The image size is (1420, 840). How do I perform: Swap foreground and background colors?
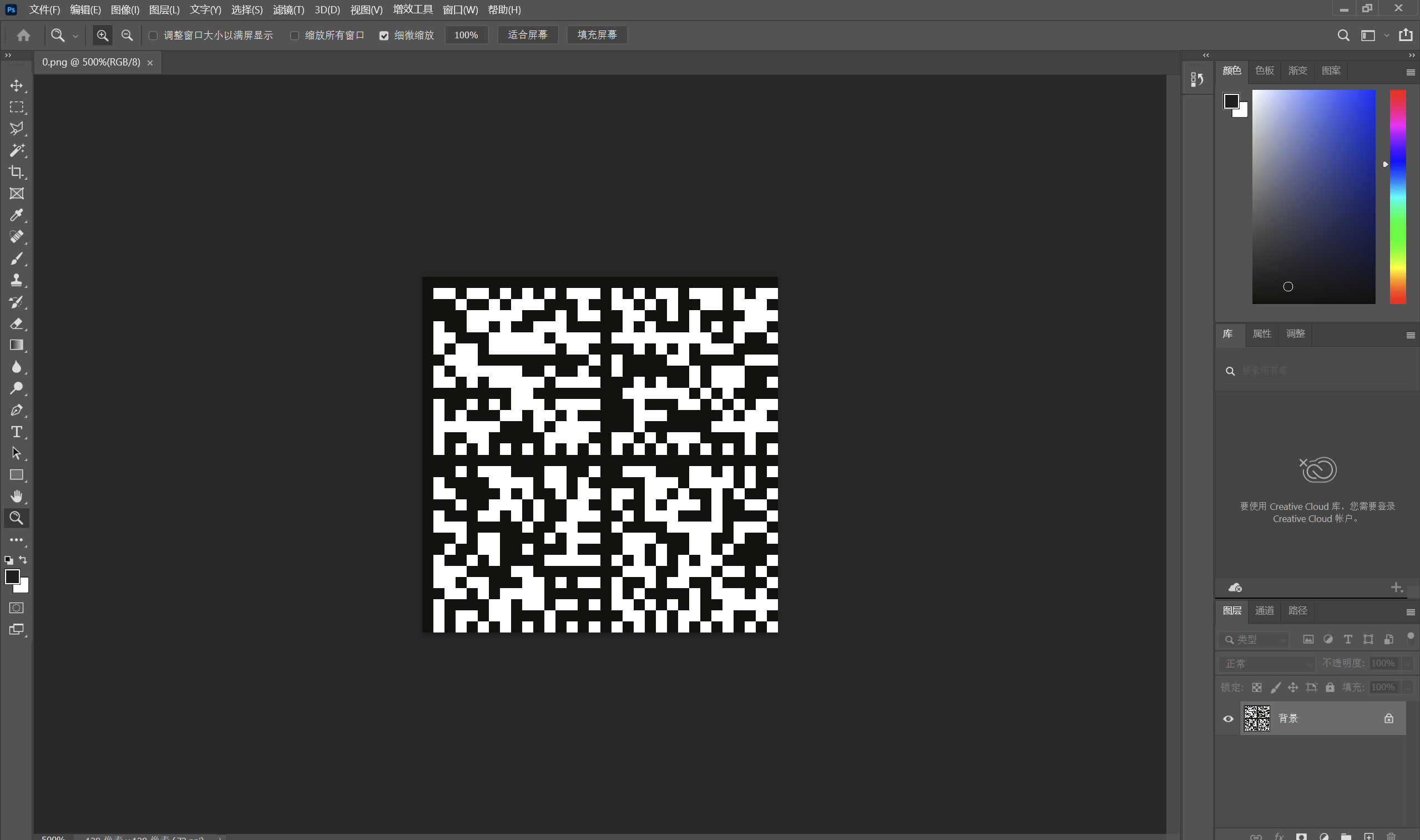click(23, 560)
